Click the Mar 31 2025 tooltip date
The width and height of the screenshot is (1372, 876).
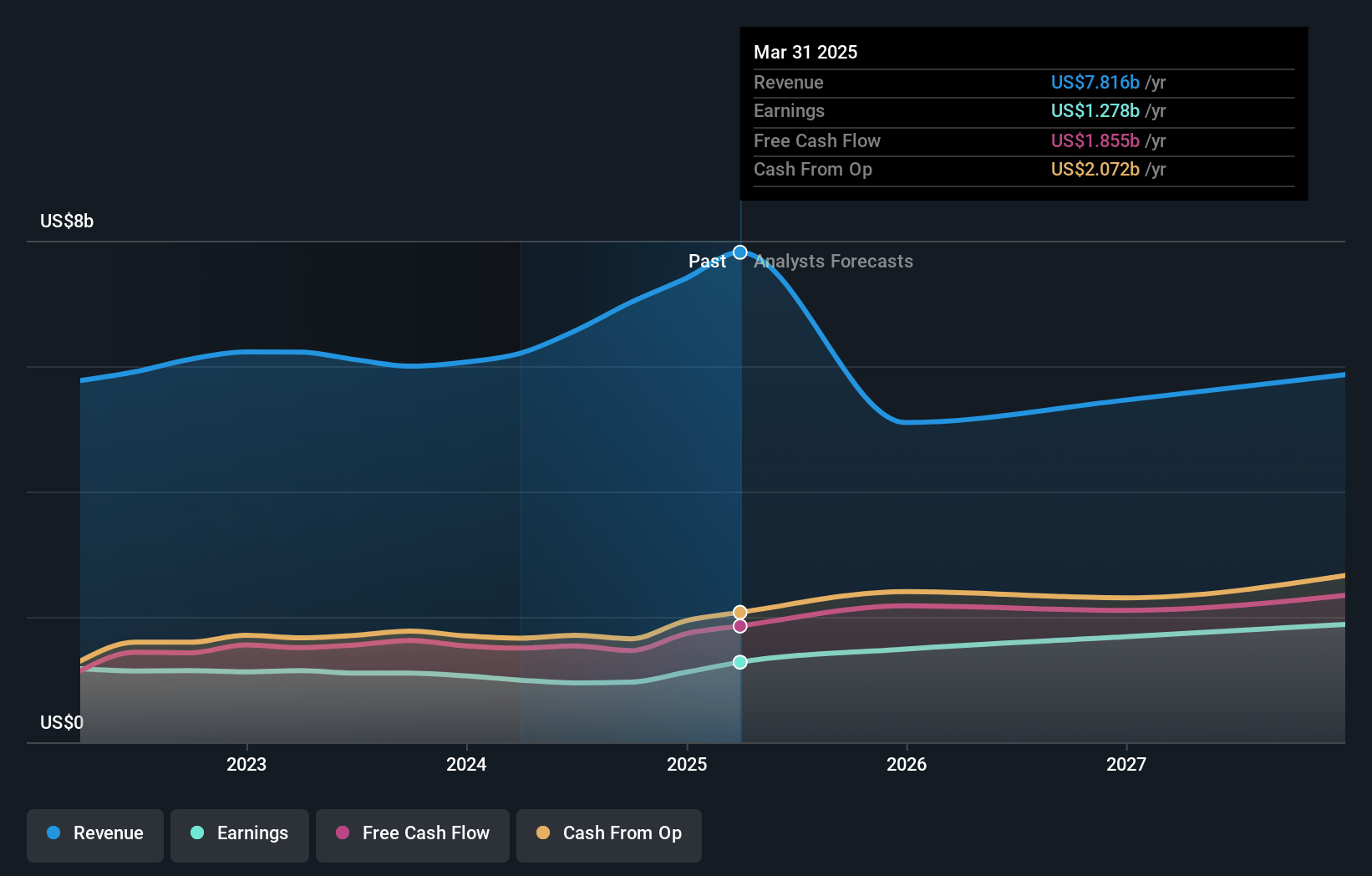coord(805,52)
